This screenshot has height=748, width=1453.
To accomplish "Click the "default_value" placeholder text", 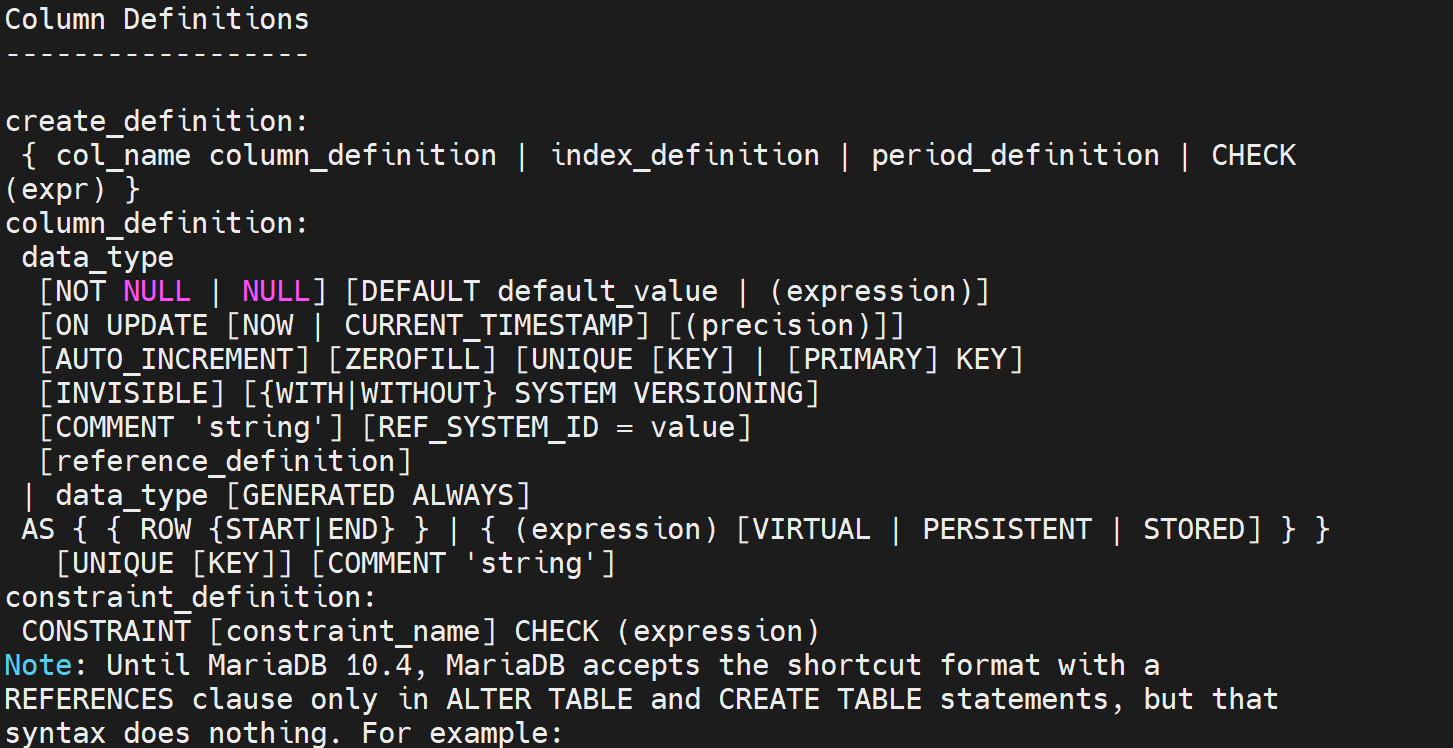I will pyautogui.click(x=607, y=291).
